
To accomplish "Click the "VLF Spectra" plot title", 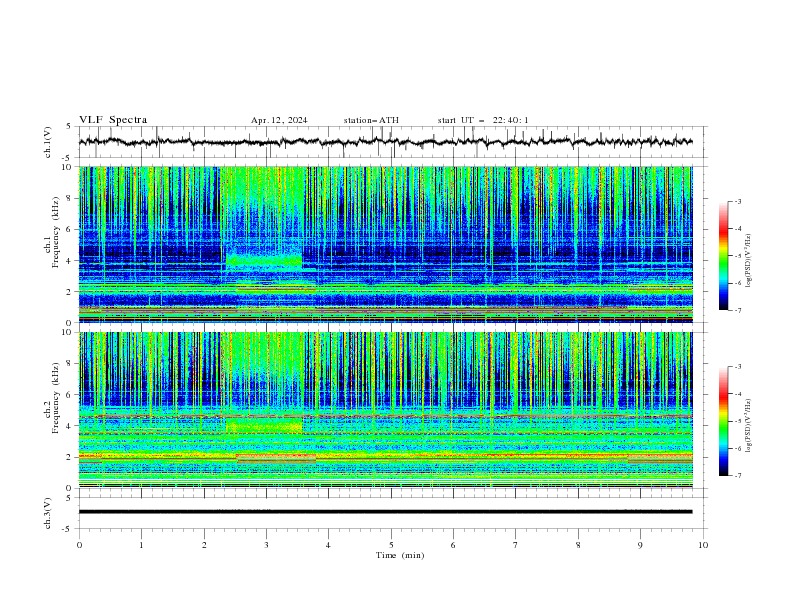I will 113,120.
